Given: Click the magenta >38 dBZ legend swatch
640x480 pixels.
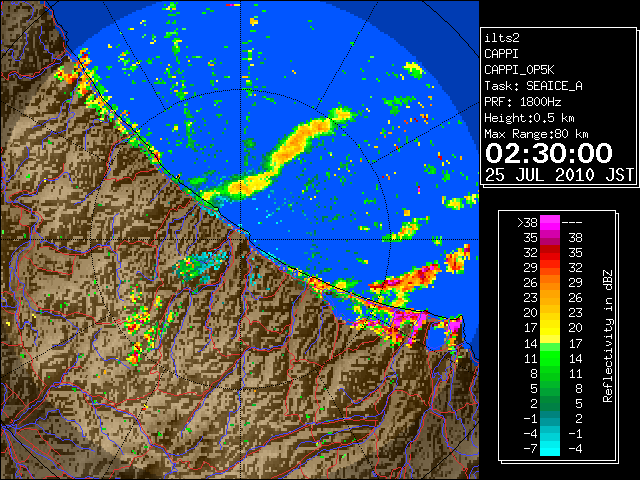Looking at the screenshot, I should tap(550, 222).
